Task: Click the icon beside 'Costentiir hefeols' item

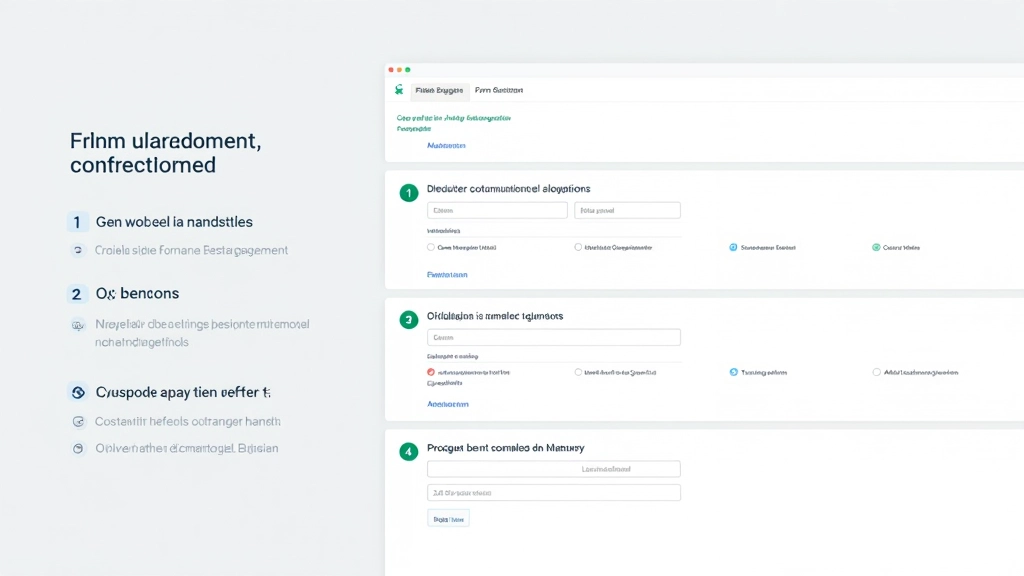Action: 78,422
